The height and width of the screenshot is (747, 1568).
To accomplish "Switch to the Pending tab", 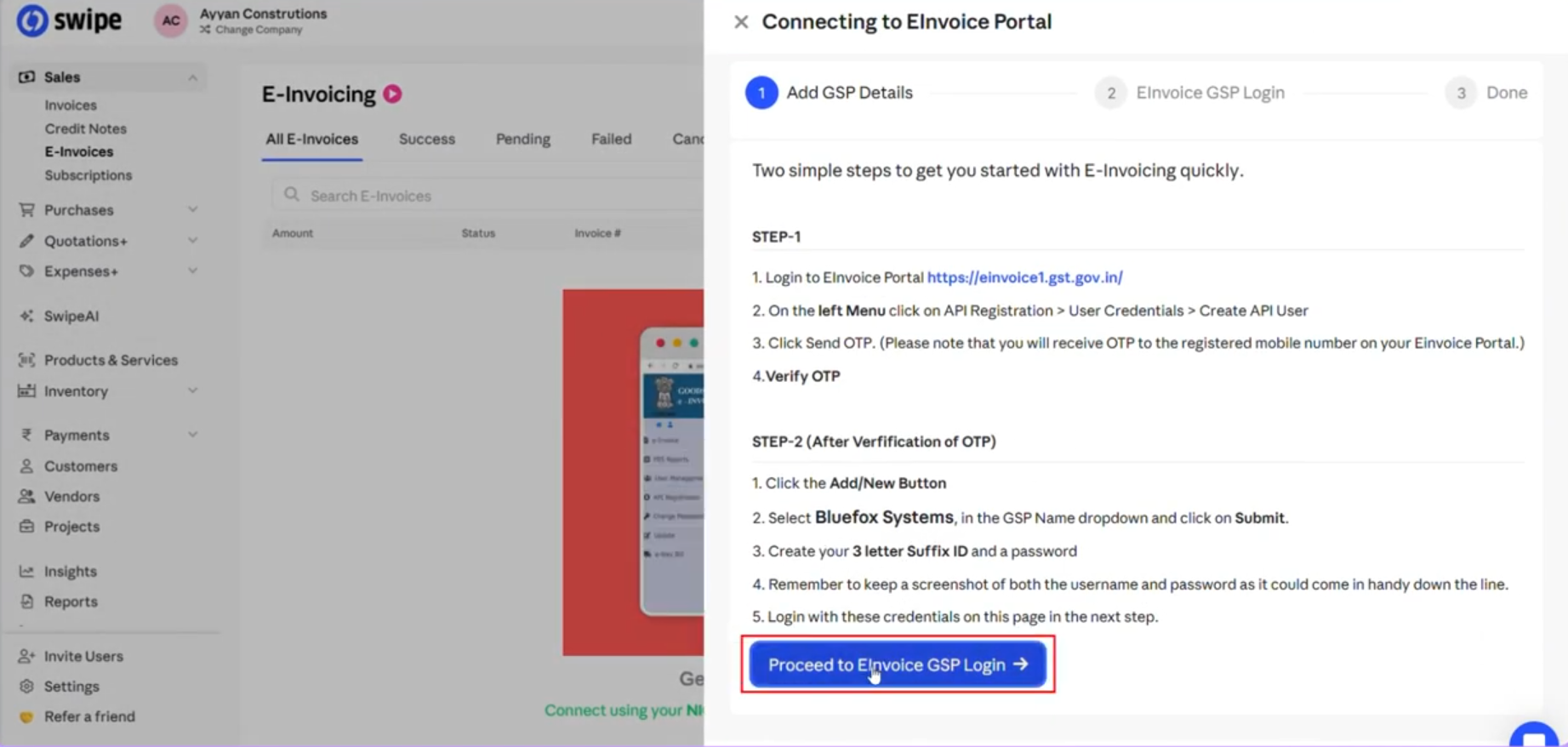I will point(523,139).
